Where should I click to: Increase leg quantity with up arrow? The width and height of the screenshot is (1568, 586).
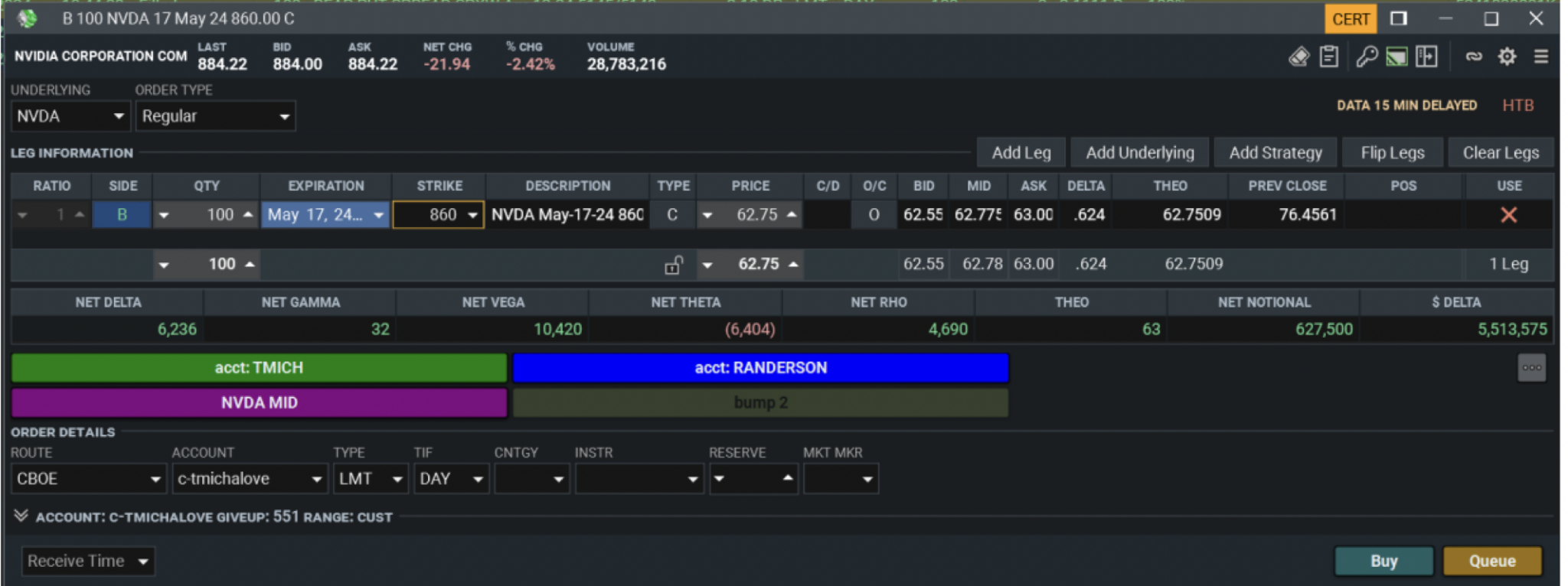pyautogui.click(x=248, y=215)
